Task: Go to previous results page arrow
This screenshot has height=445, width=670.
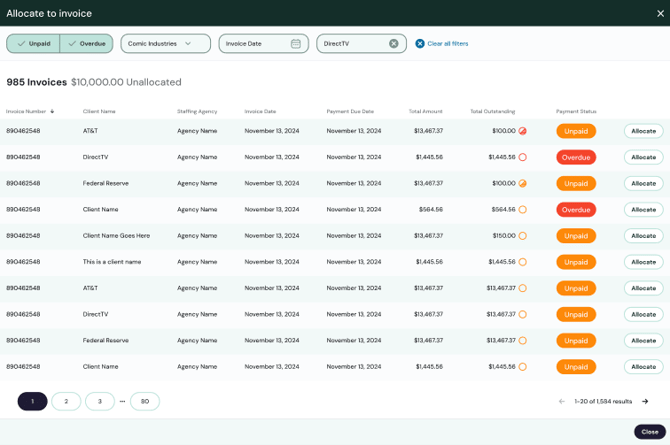Action: 562,401
